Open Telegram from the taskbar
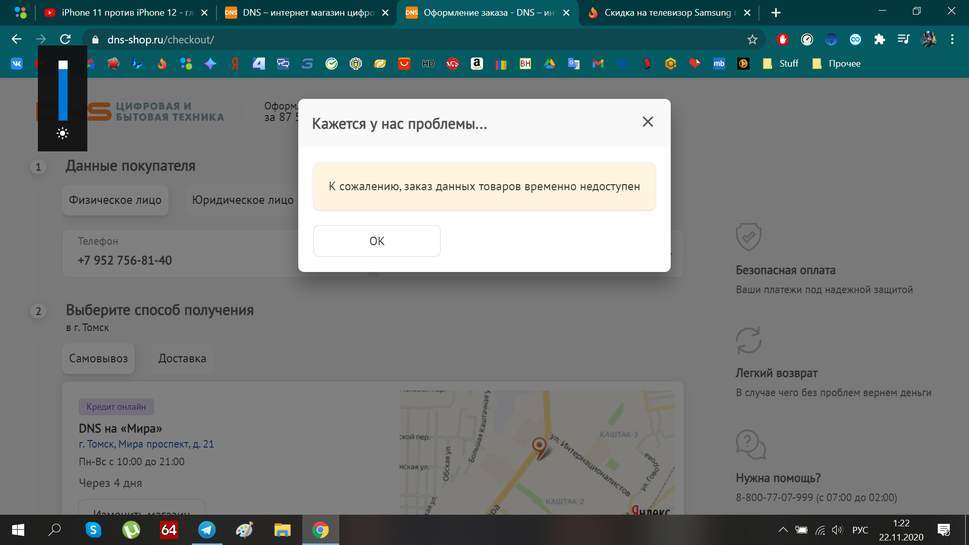The width and height of the screenshot is (969, 545). (206, 530)
